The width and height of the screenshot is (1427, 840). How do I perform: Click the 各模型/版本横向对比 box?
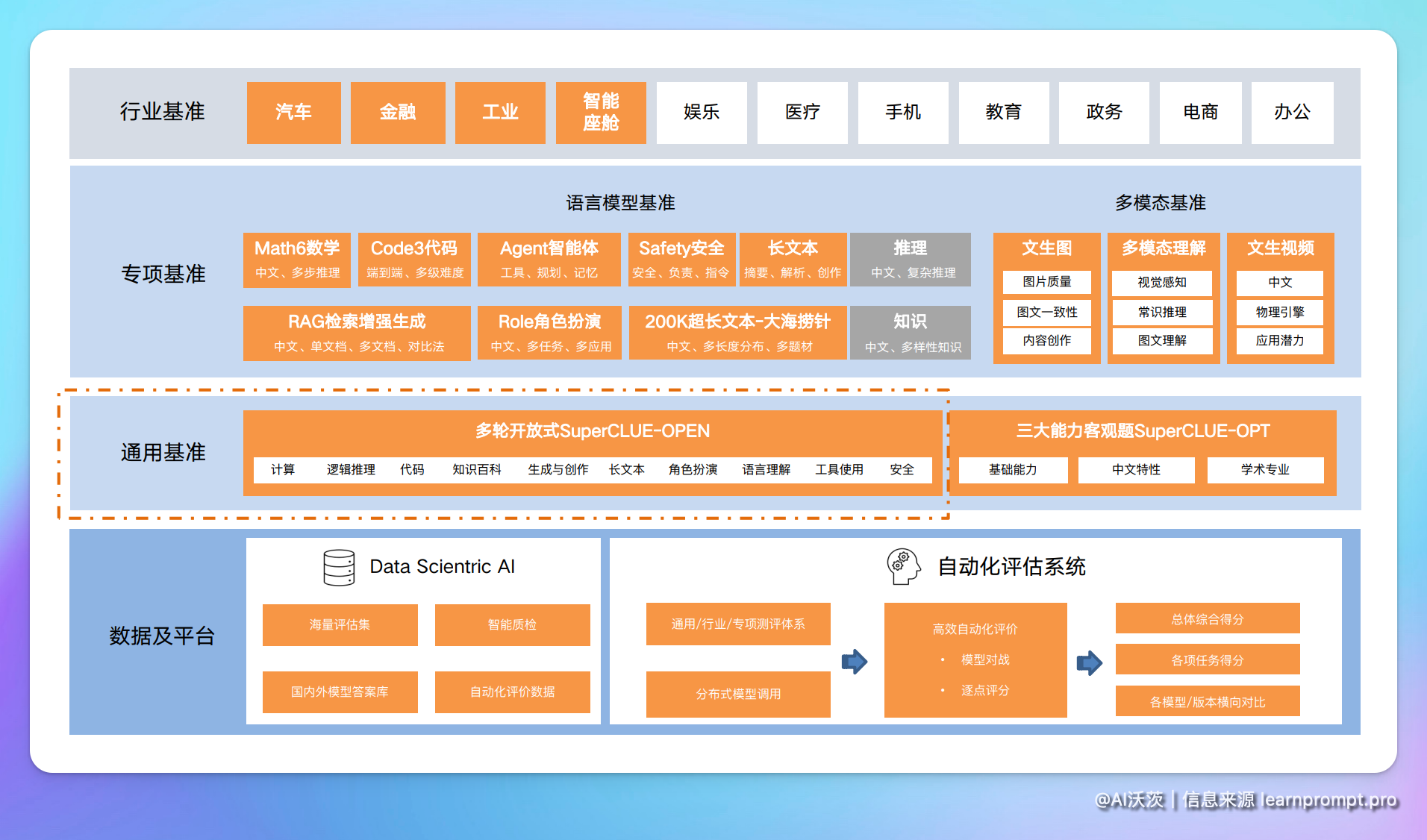pos(1208,702)
